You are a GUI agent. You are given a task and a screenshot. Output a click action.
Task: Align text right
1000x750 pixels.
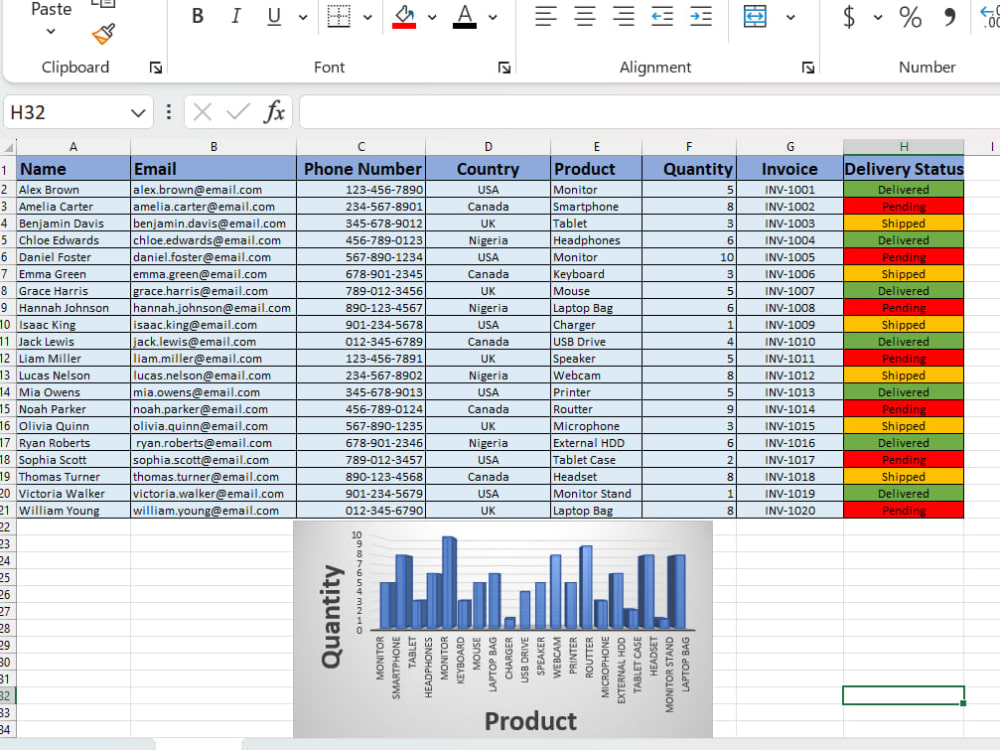623,16
